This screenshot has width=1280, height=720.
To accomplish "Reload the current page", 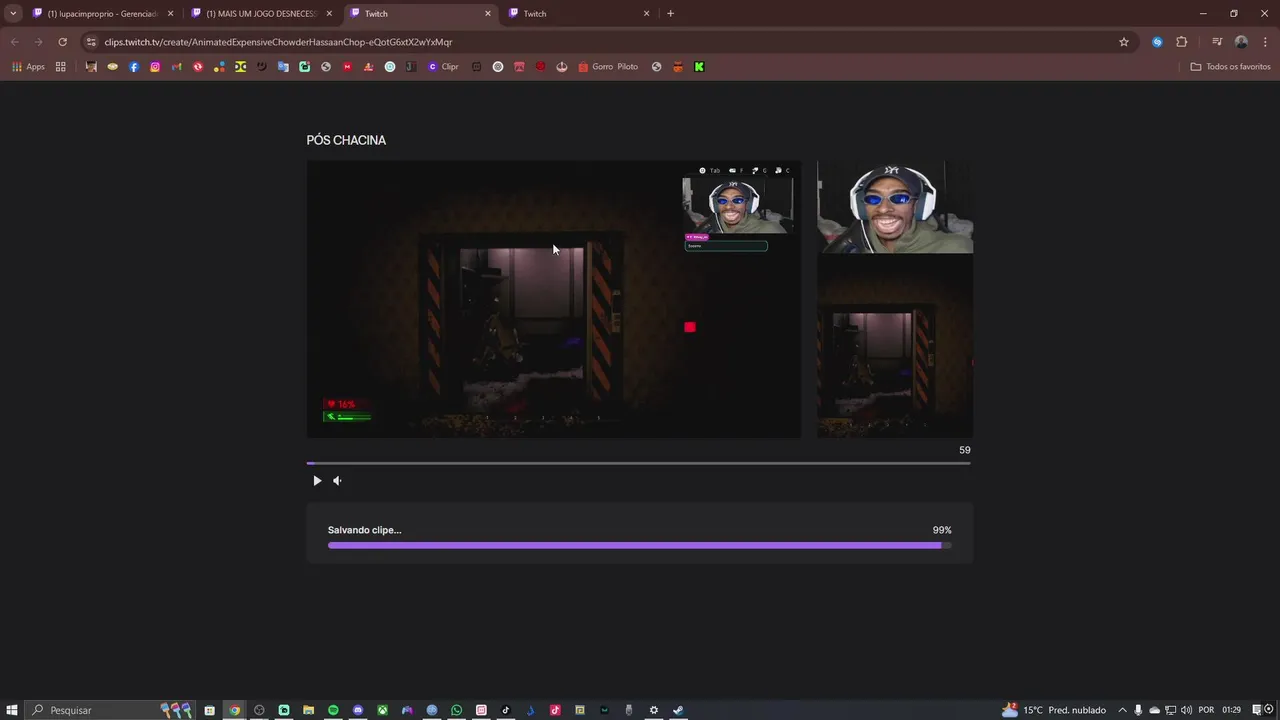I will [x=62, y=42].
